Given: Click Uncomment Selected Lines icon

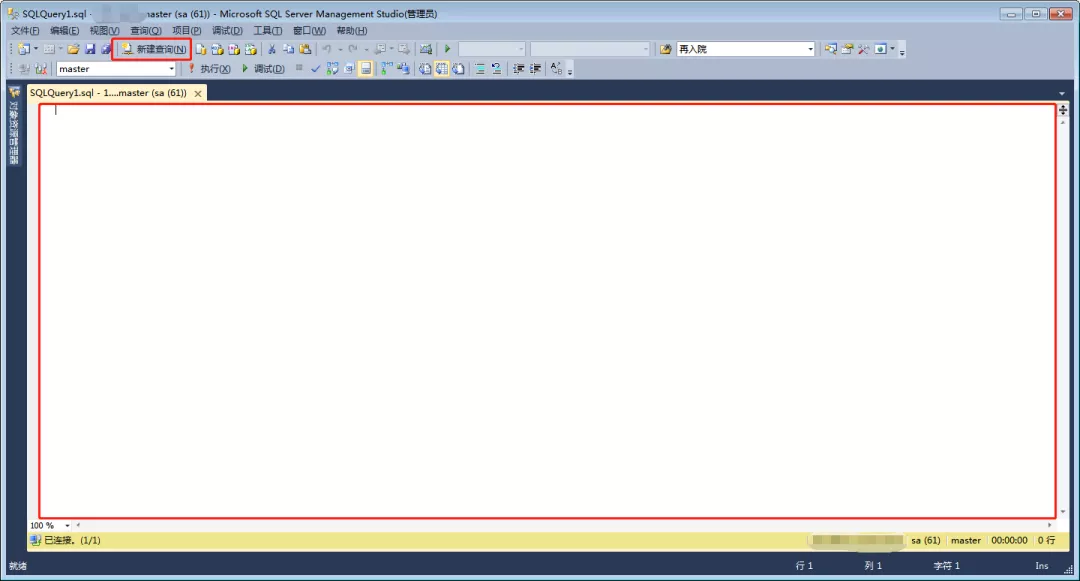Looking at the screenshot, I should [497, 69].
